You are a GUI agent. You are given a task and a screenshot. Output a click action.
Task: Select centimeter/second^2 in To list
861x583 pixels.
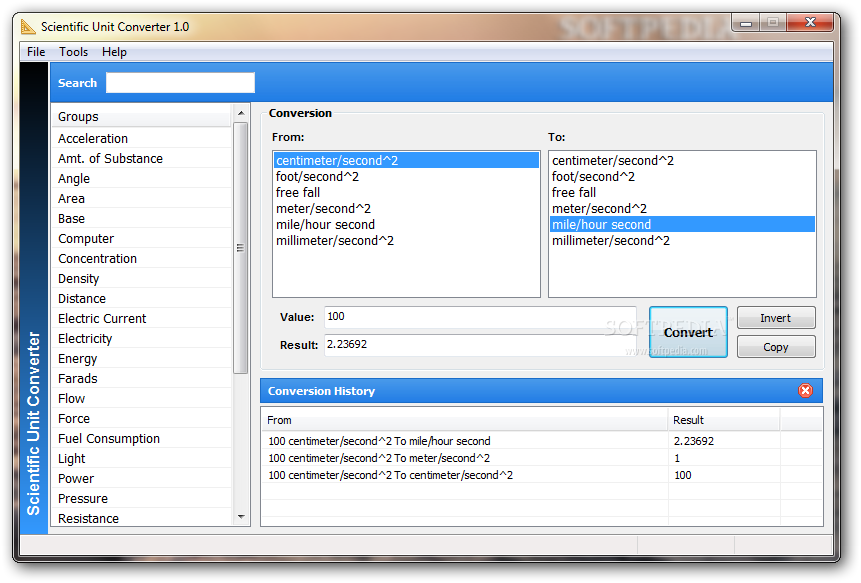click(682, 160)
